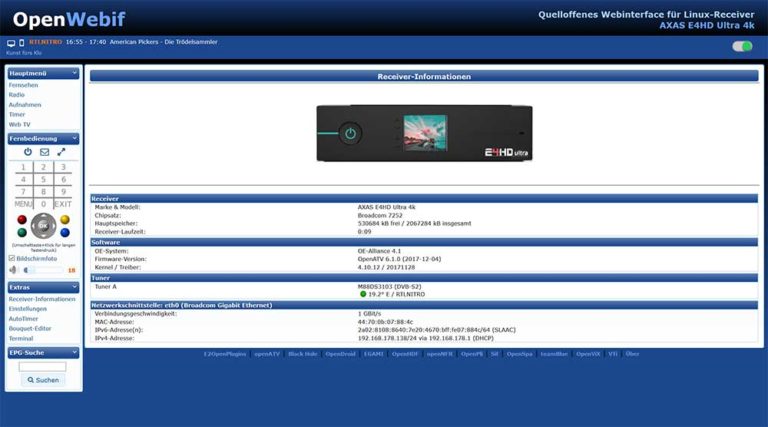768x427 pixels.
Task: Open AutoTimer under Extras
Action: click(x=23, y=319)
